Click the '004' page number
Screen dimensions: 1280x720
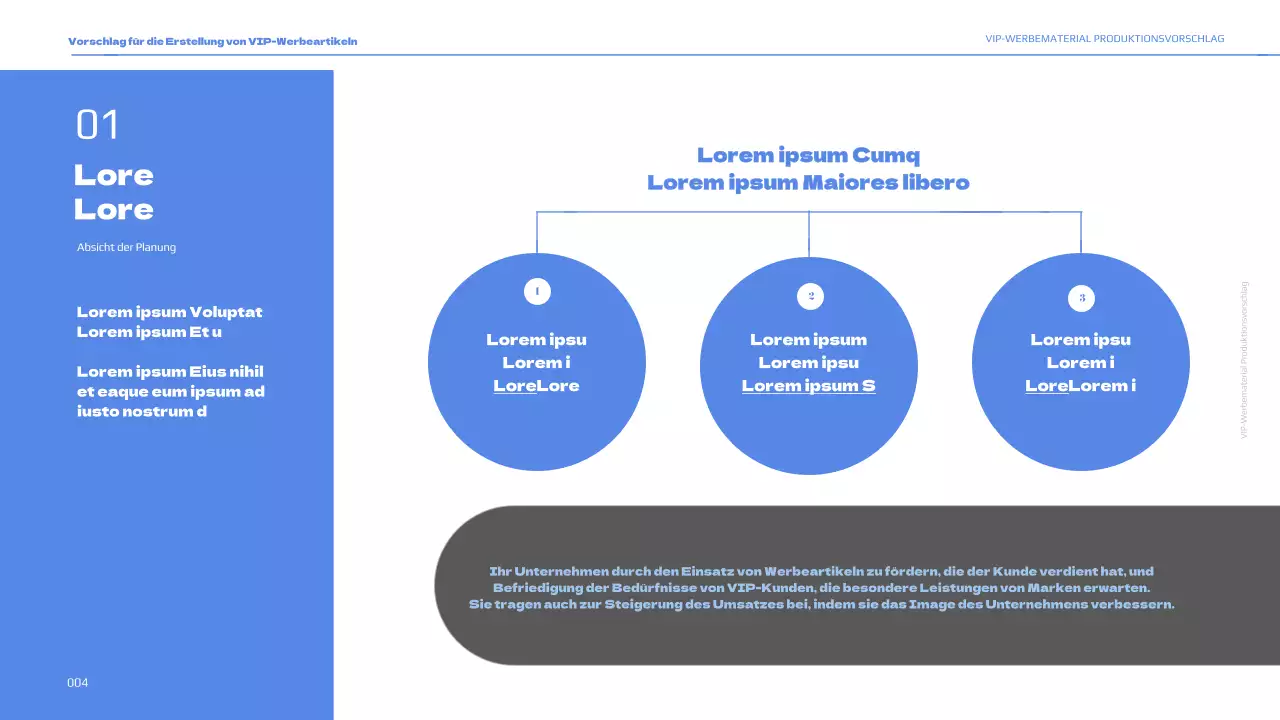[78, 683]
